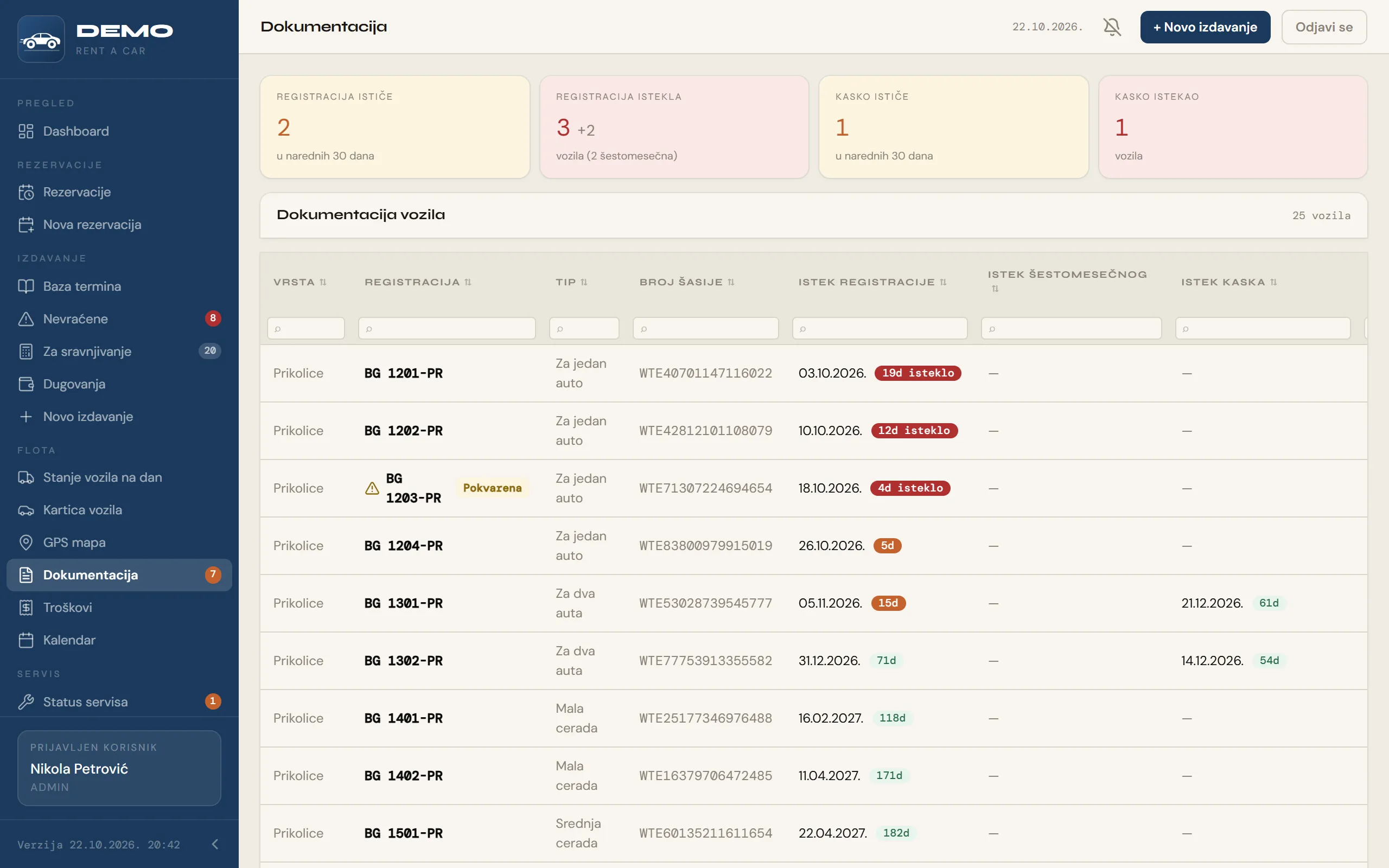Click the muted notifications bell icon
The width and height of the screenshot is (1389, 868).
(x=1112, y=27)
